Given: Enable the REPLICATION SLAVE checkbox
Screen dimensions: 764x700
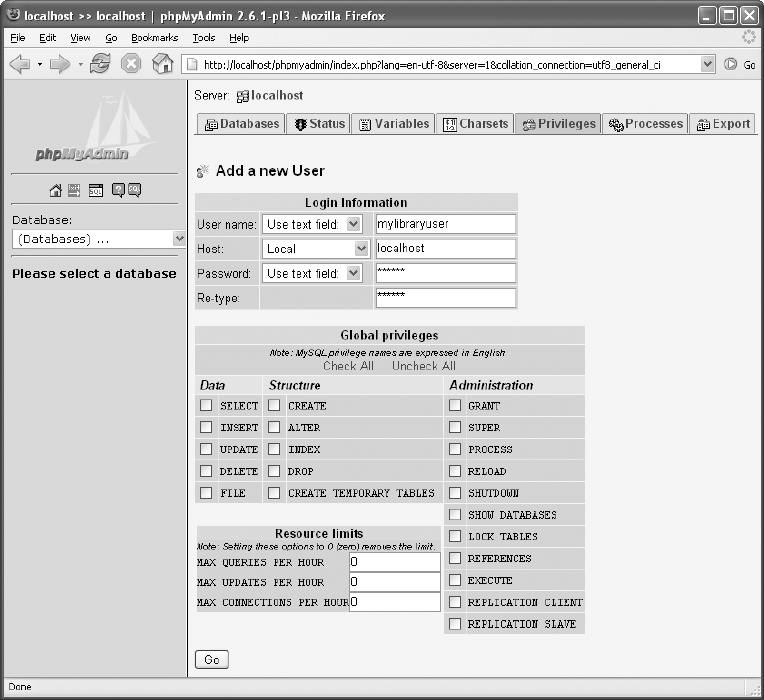Looking at the screenshot, I should tap(455, 624).
